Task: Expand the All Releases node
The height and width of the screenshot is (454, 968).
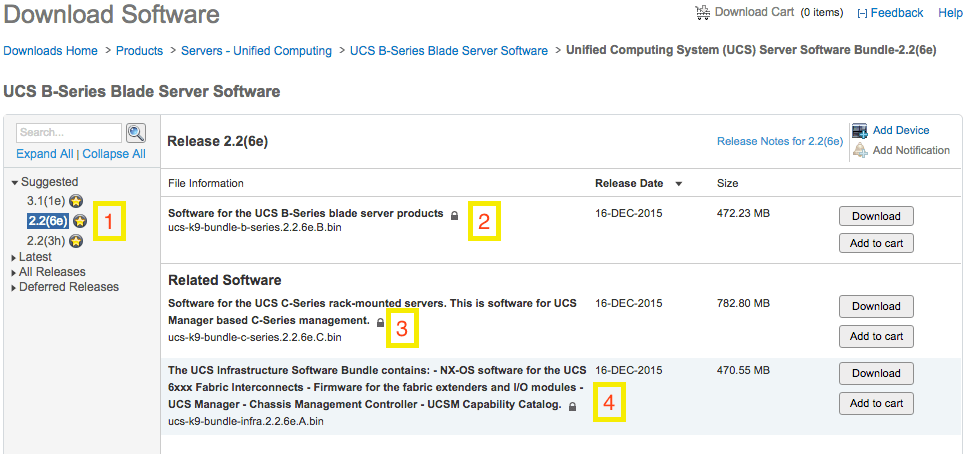Action: pos(14,273)
